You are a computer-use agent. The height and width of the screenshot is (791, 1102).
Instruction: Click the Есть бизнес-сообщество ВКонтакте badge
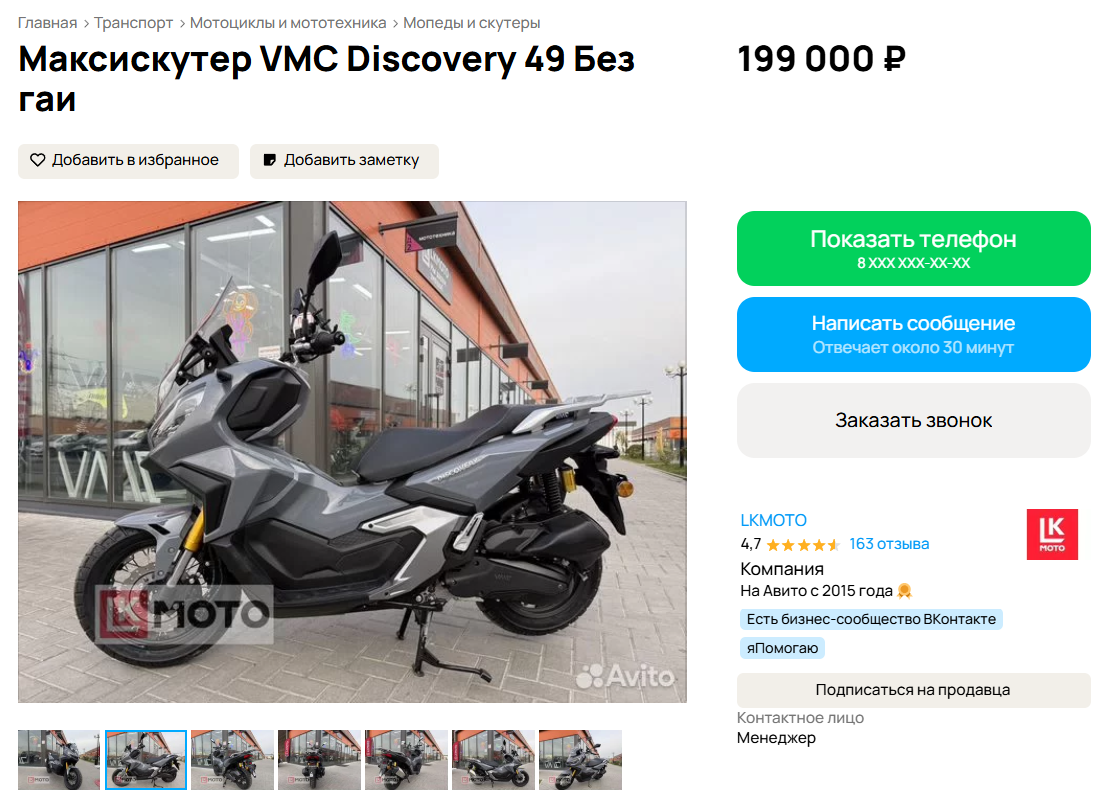(871, 619)
